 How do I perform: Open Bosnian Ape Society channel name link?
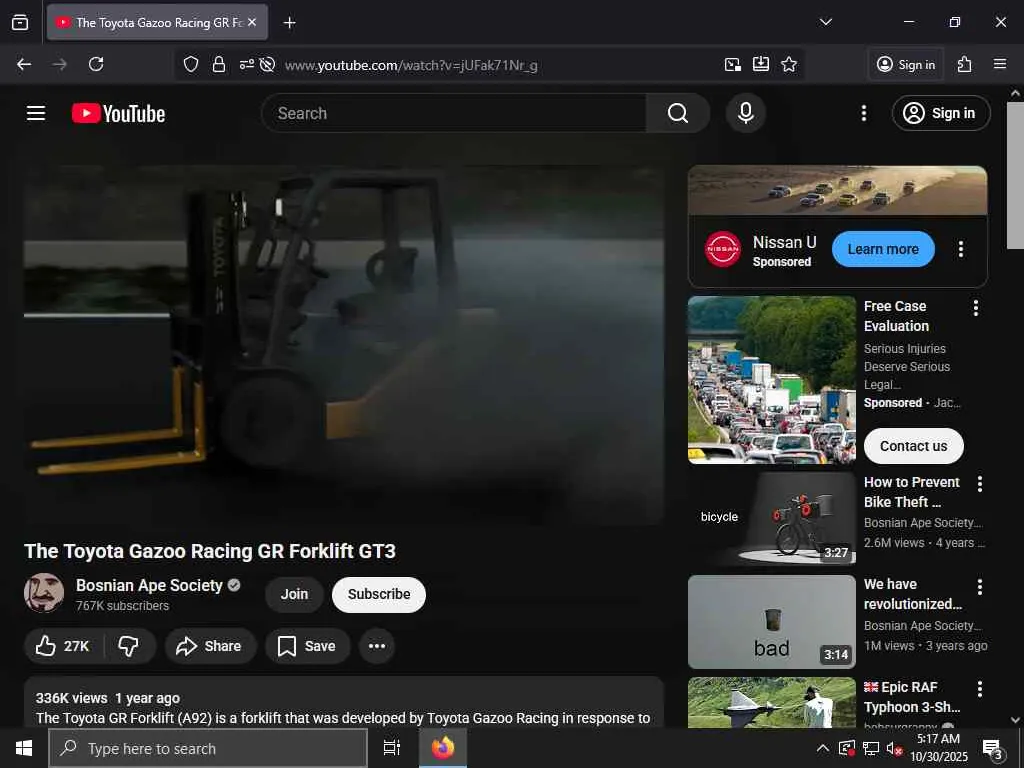pos(149,585)
